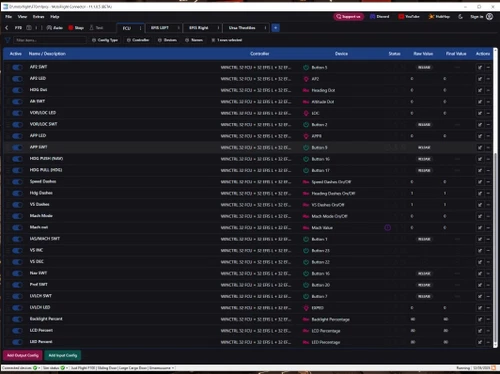Edit the AP2 LED config row
The height and width of the screenshot is (374, 500).
(x=480, y=79)
